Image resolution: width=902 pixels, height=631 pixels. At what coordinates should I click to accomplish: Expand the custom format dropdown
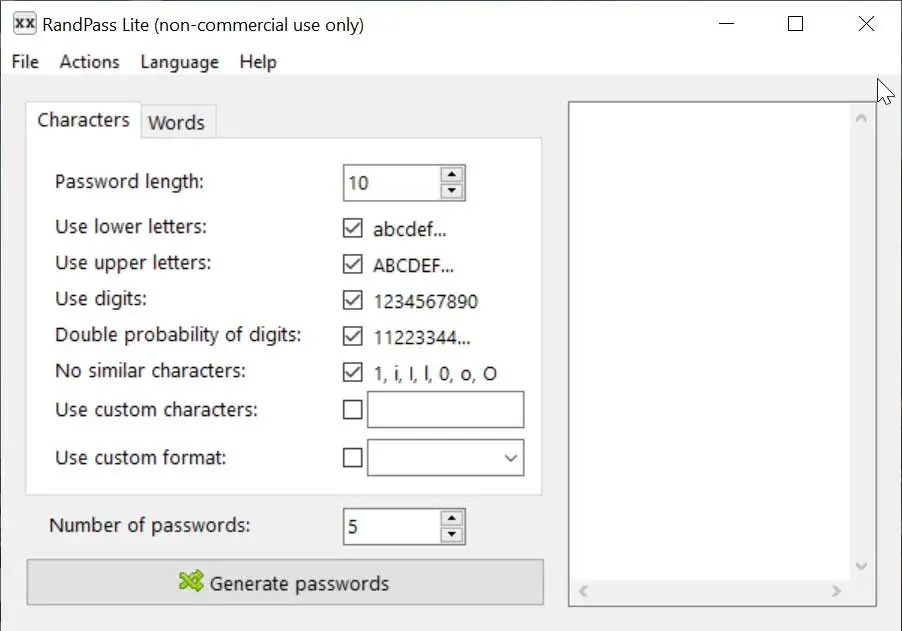click(511, 458)
